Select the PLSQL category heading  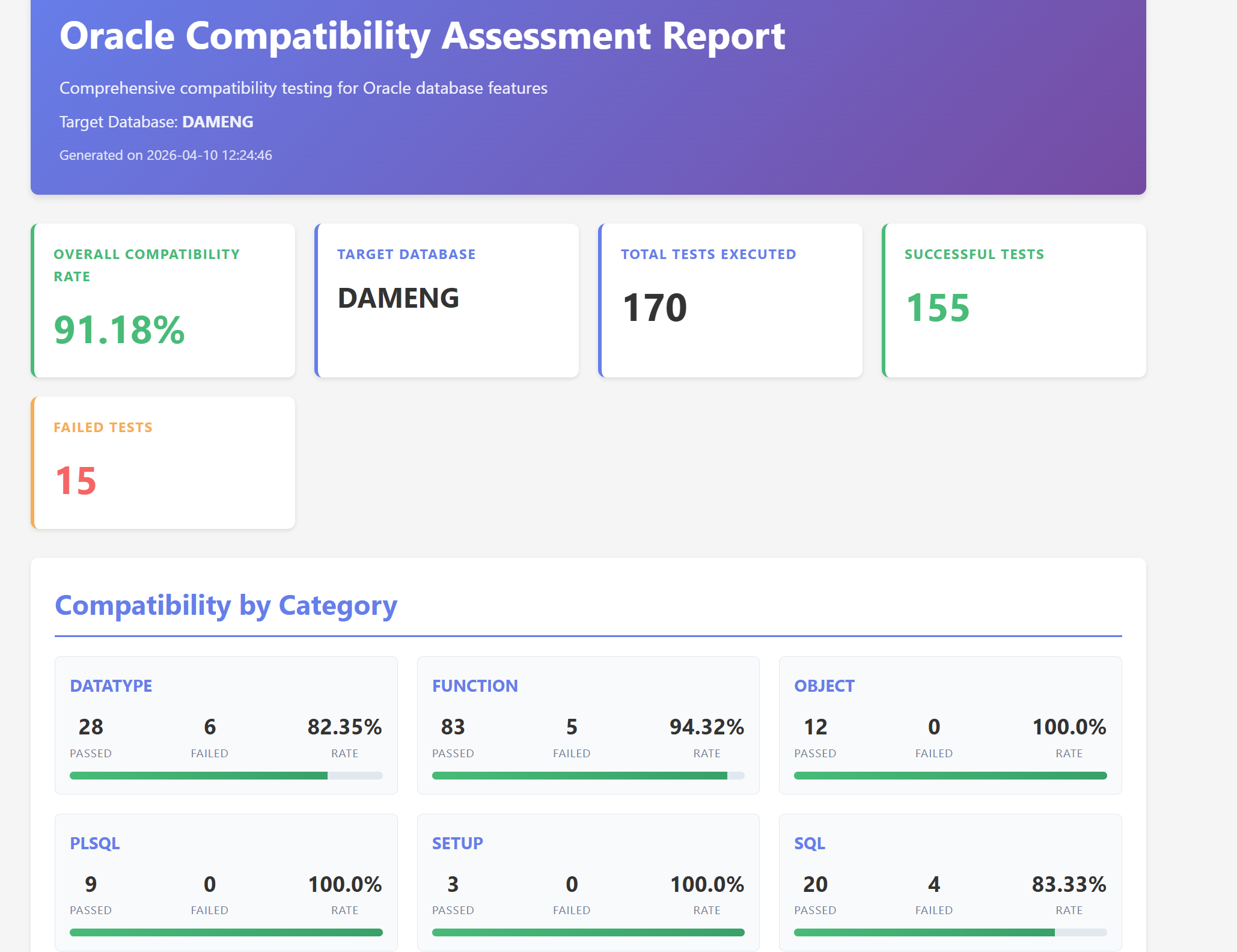(x=94, y=843)
